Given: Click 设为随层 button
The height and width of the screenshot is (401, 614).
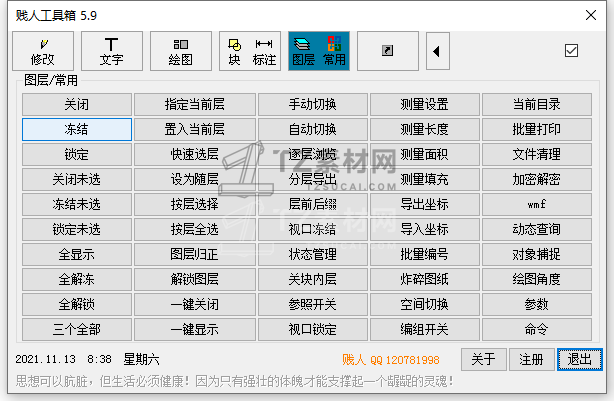Looking at the screenshot, I should tap(195, 180).
